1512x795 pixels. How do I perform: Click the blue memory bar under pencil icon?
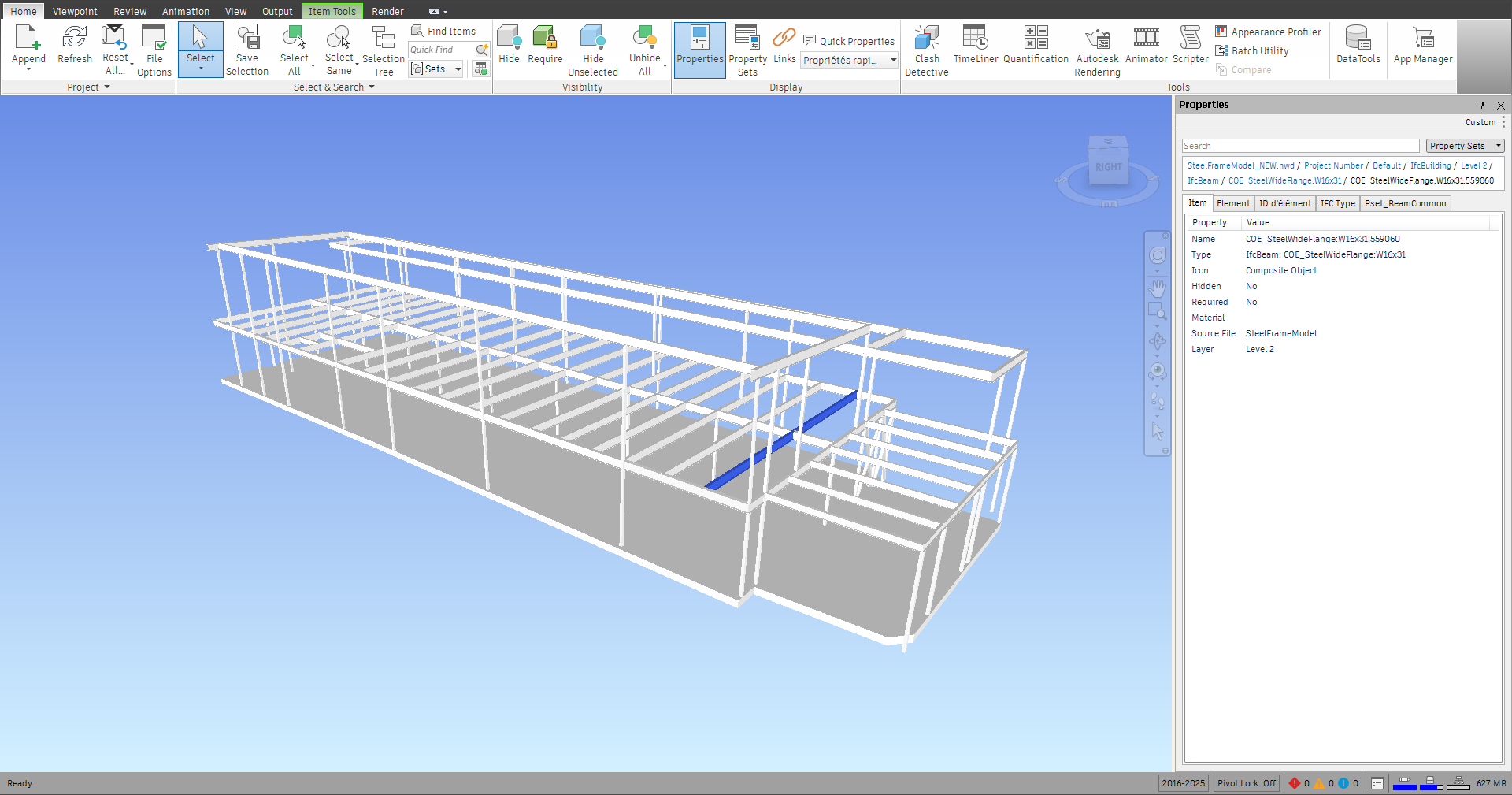1404,786
